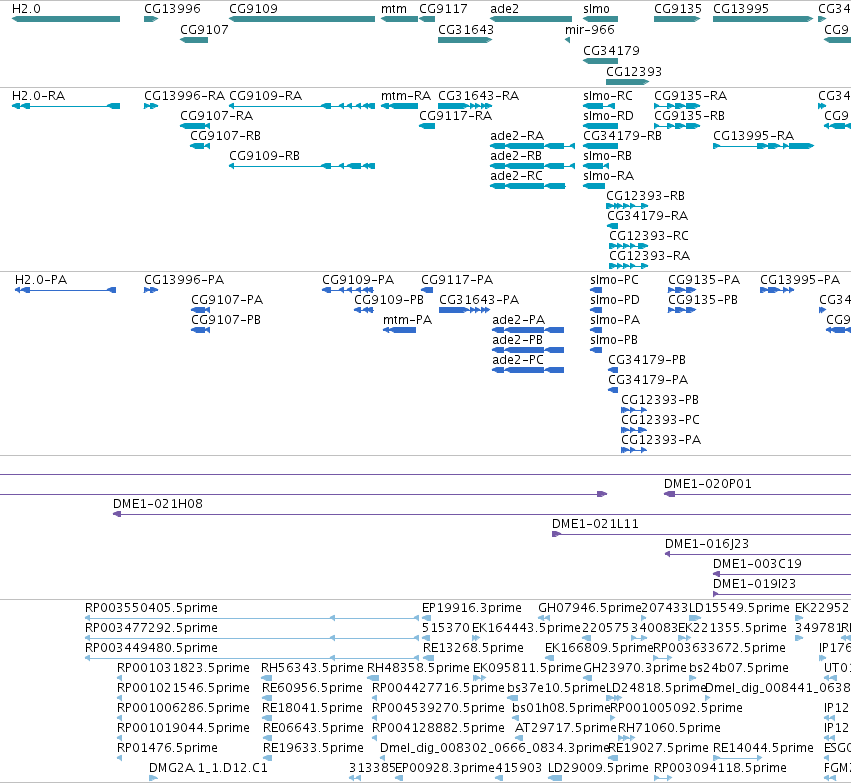Click transcript CG13995-RA
The height and width of the screenshot is (783, 851).
pos(764,145)
